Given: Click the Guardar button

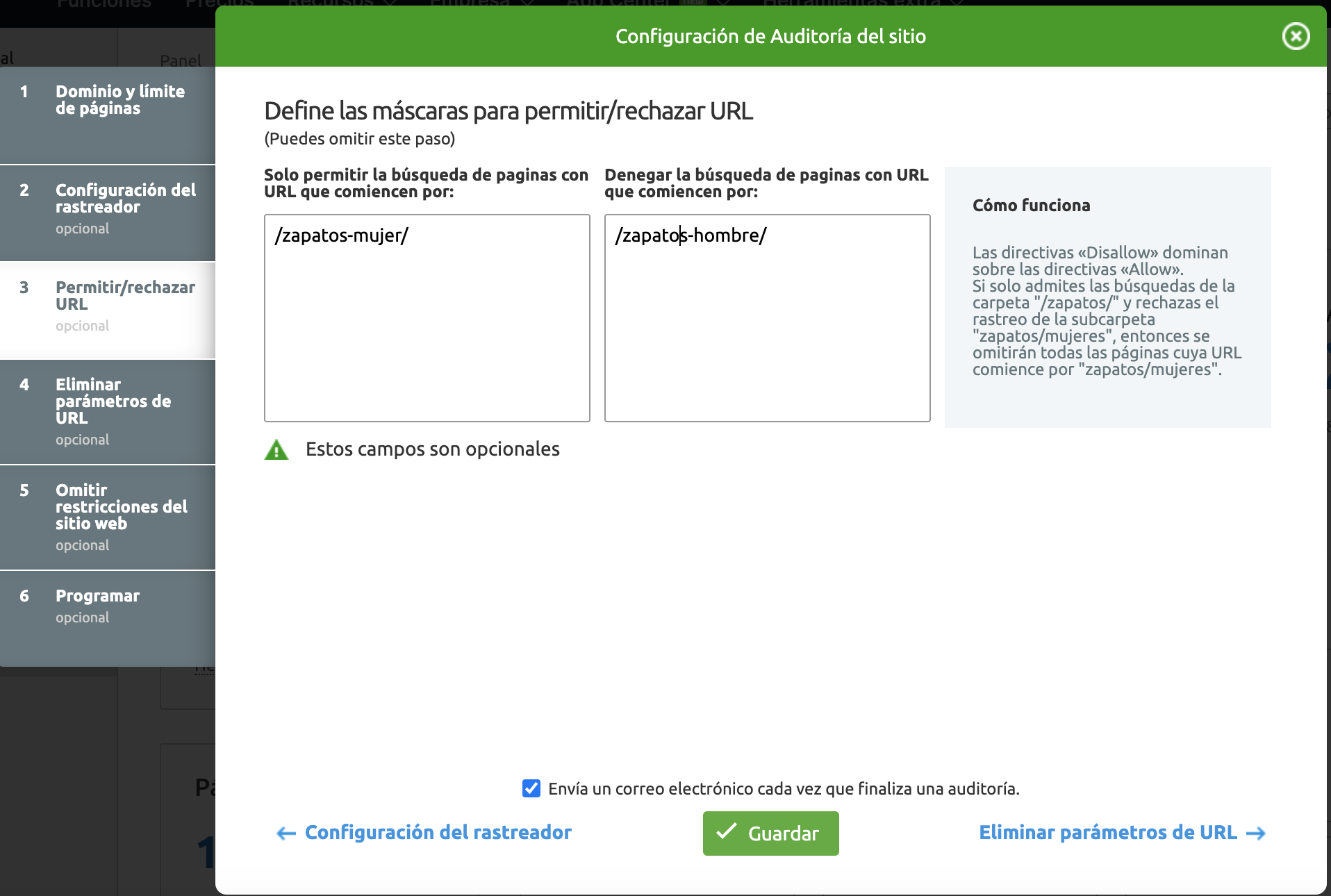Looking at the screenshot, I should click(770, 833).
